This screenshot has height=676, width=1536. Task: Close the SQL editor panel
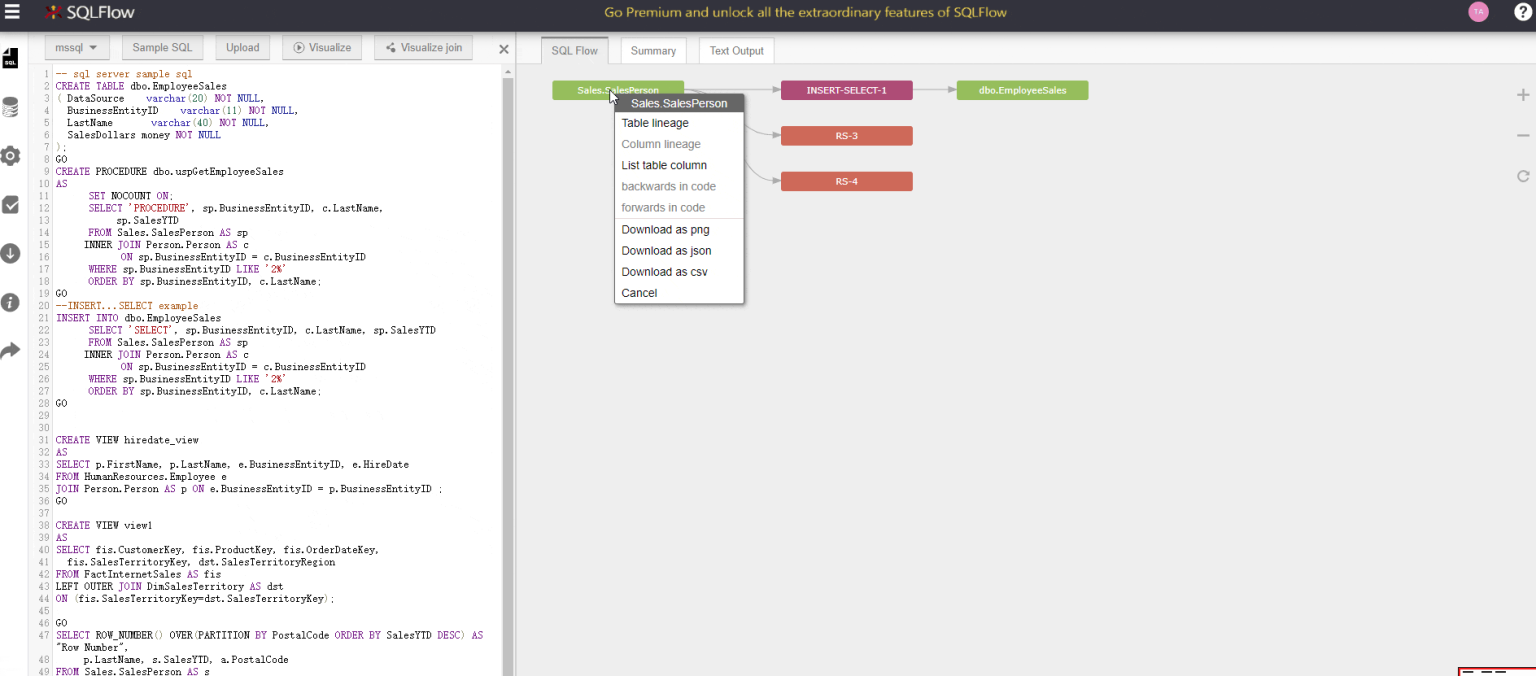point(504,49)
